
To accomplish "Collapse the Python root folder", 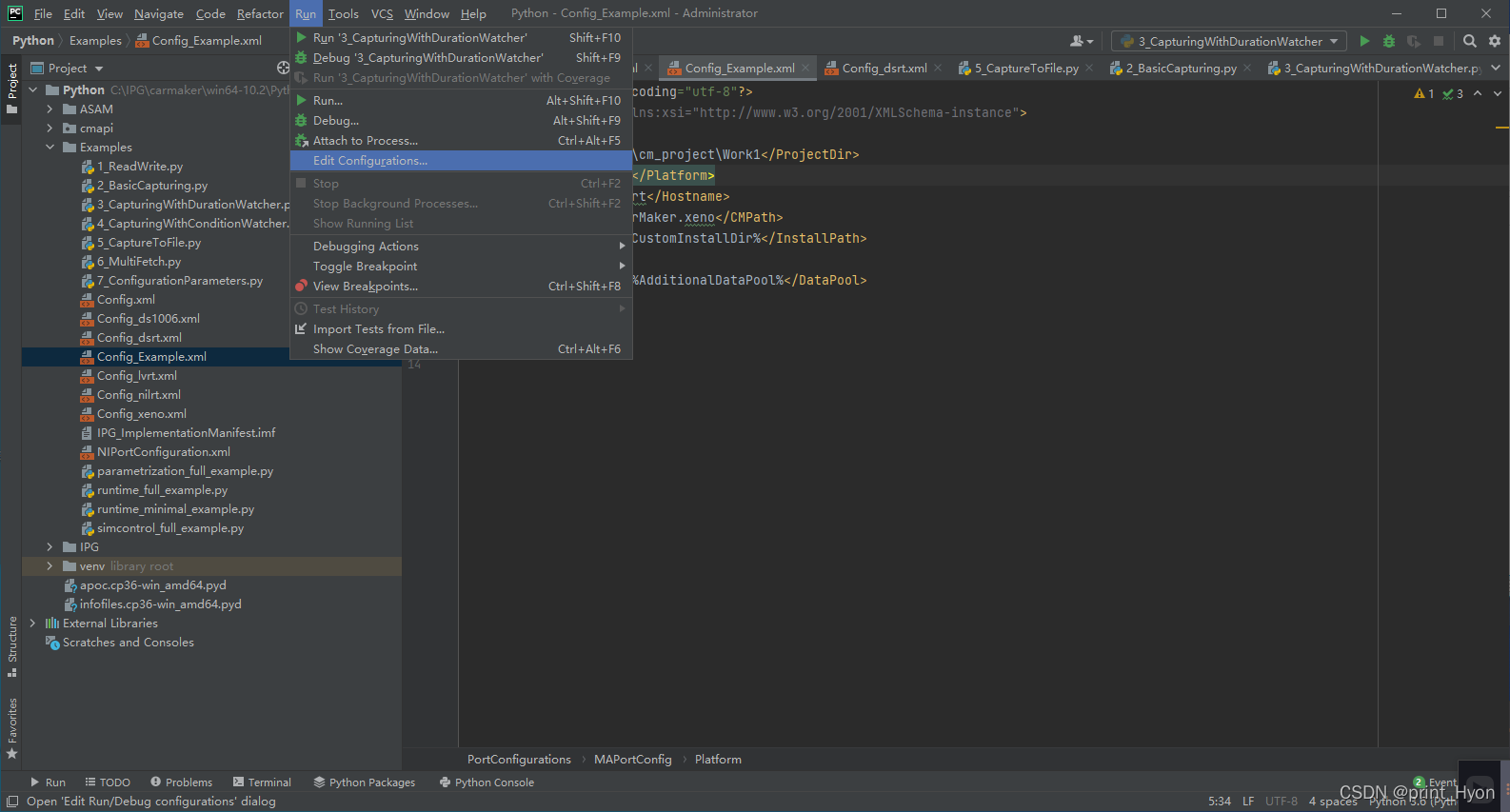I will coord(33,90).
